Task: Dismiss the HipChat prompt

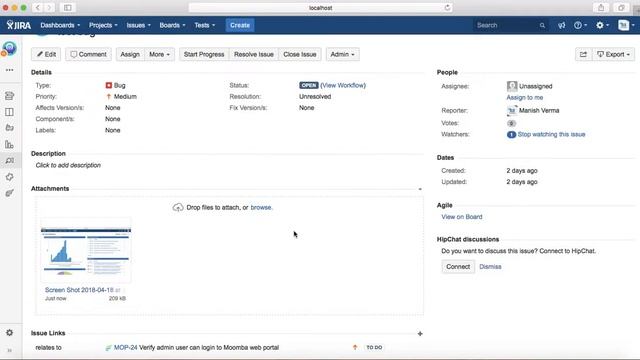Action: [490, 267]
